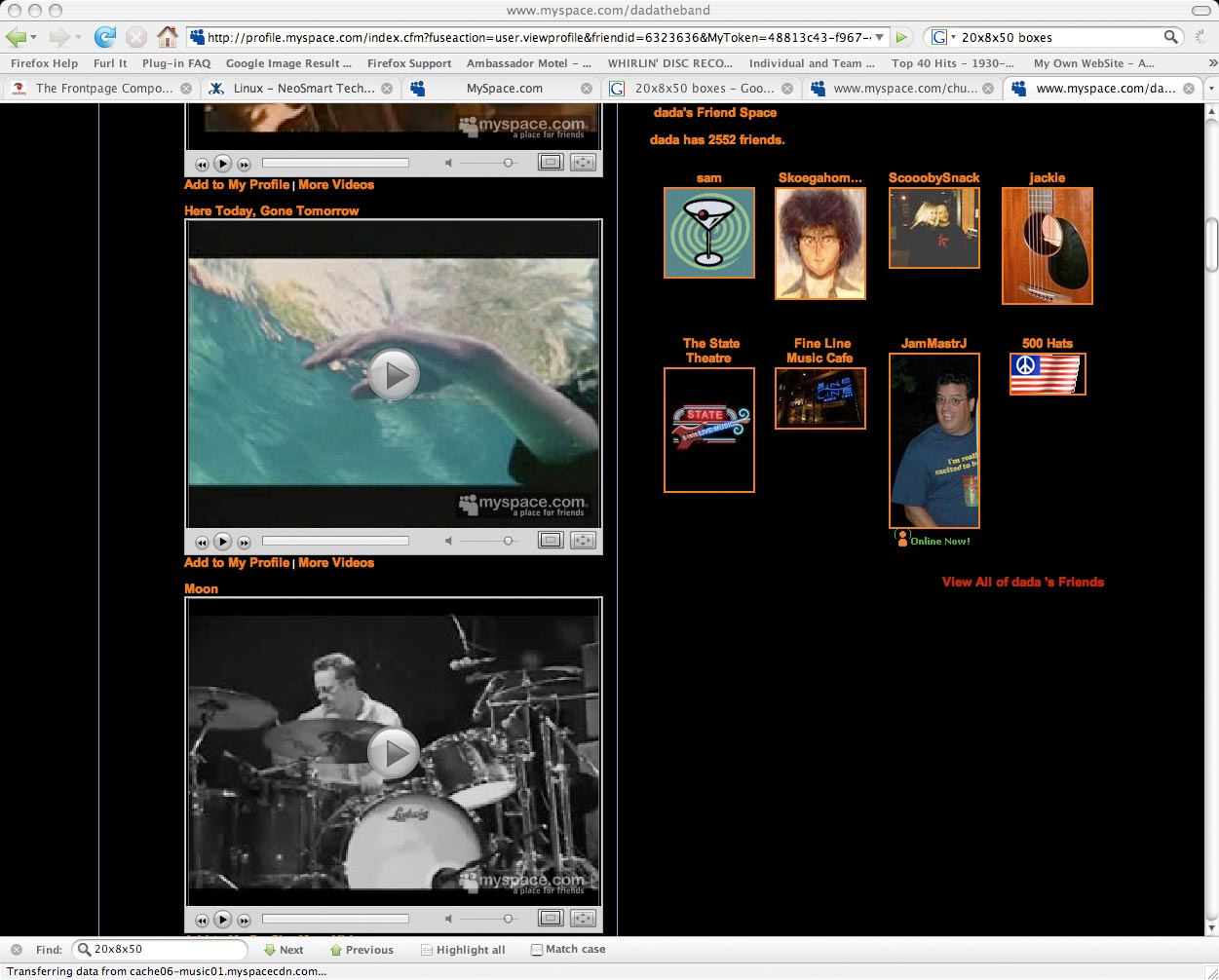Enable the Match case checkbox
Screen dimensions: 1219x980
tap(537, 950)
